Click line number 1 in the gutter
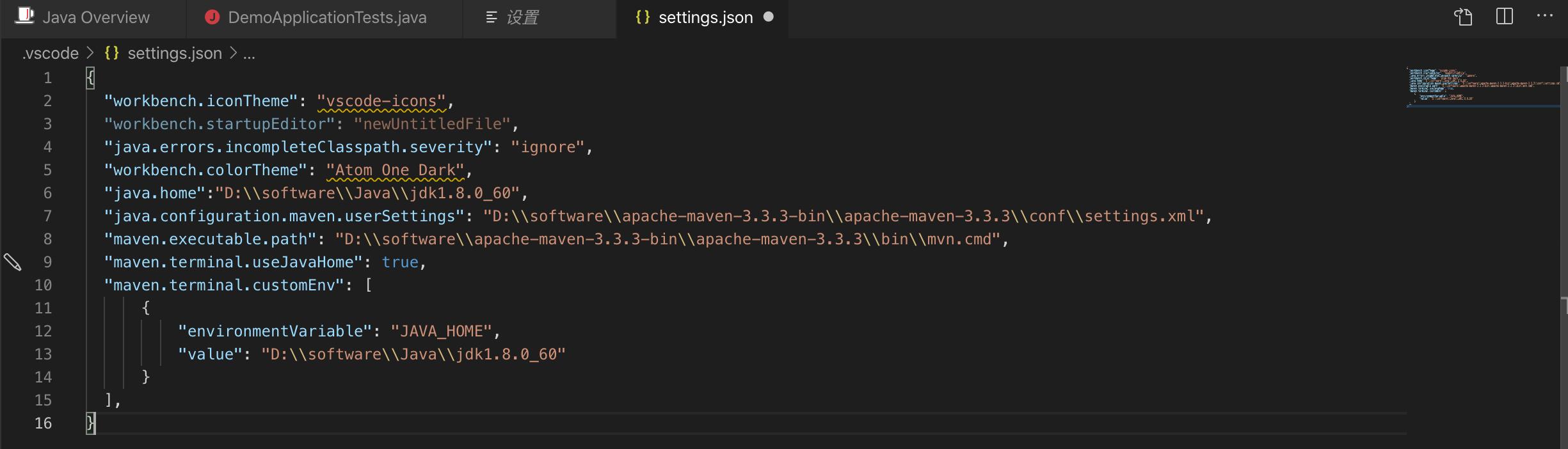Image resolution: width=1568 pixels, height=449 pixels. 47,78
